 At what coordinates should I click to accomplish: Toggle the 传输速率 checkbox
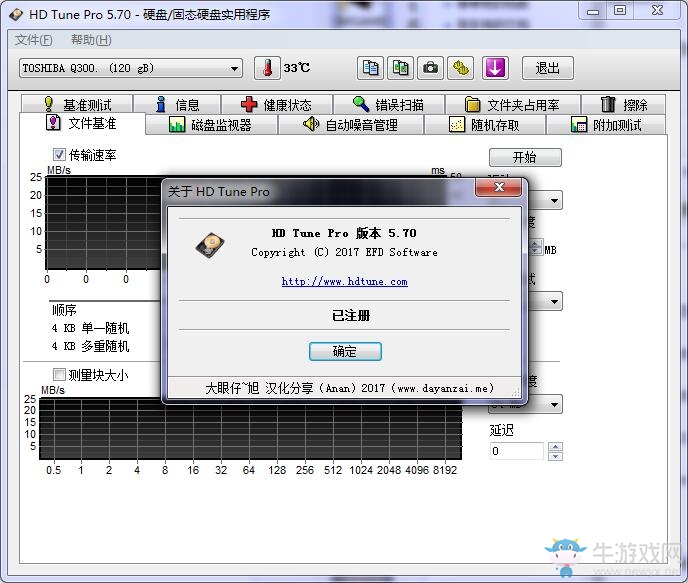tap(59, 154)
